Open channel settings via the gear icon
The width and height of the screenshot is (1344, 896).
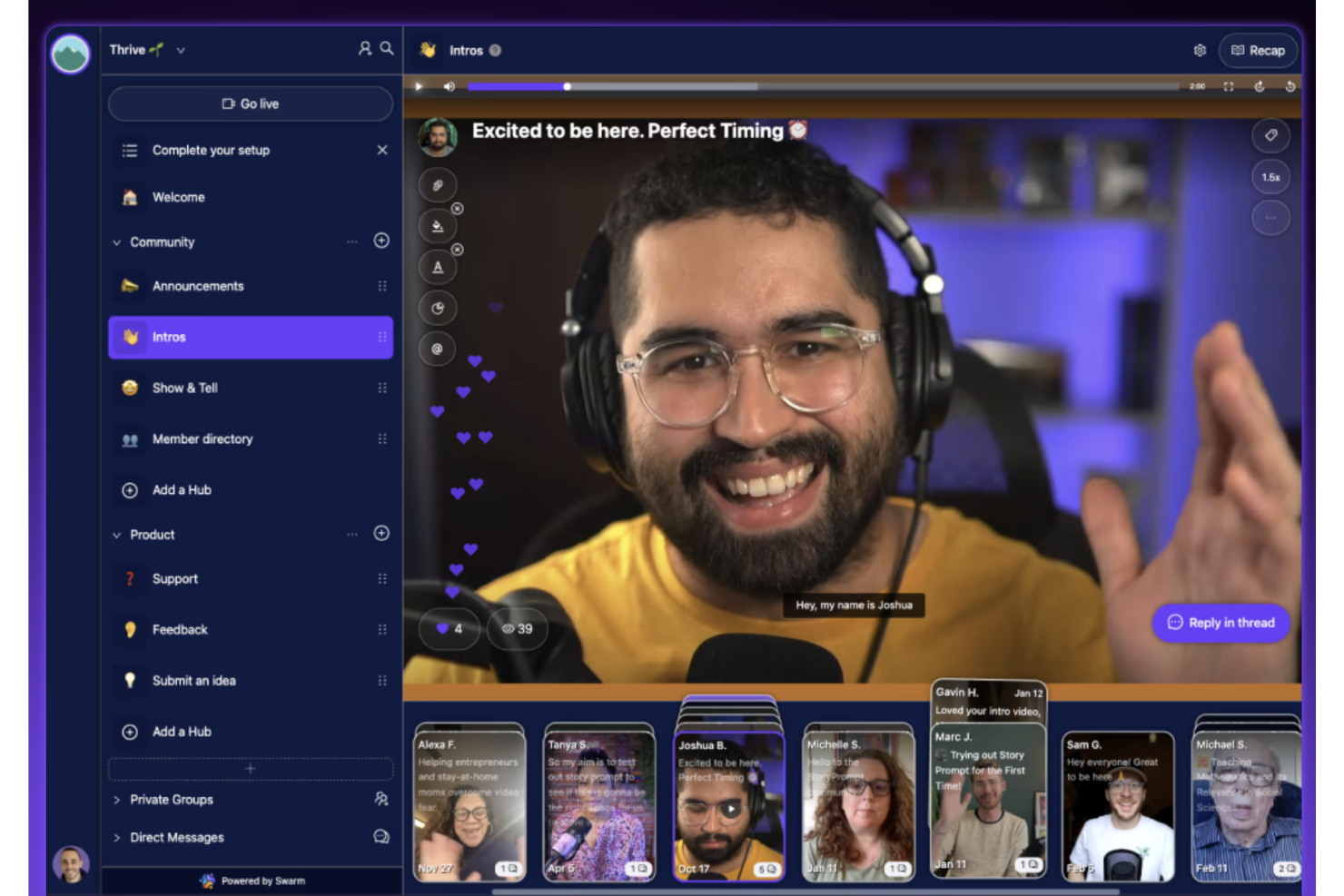click(1199, 50)
